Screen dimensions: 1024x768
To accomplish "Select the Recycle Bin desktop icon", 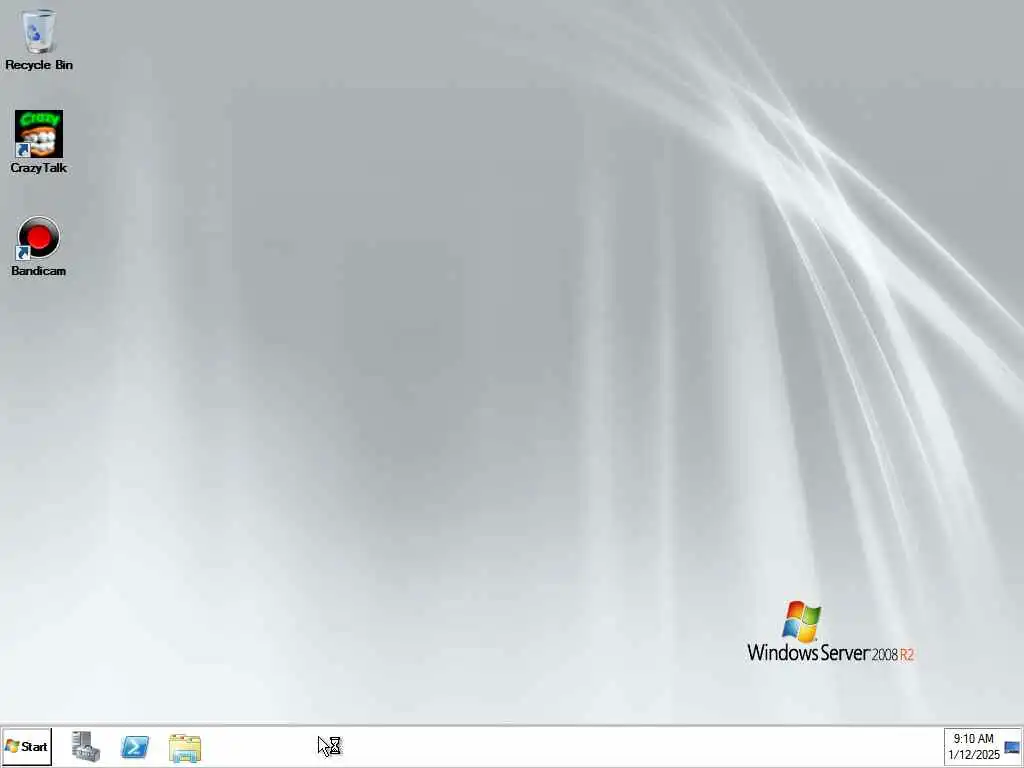I will (39, 39).
